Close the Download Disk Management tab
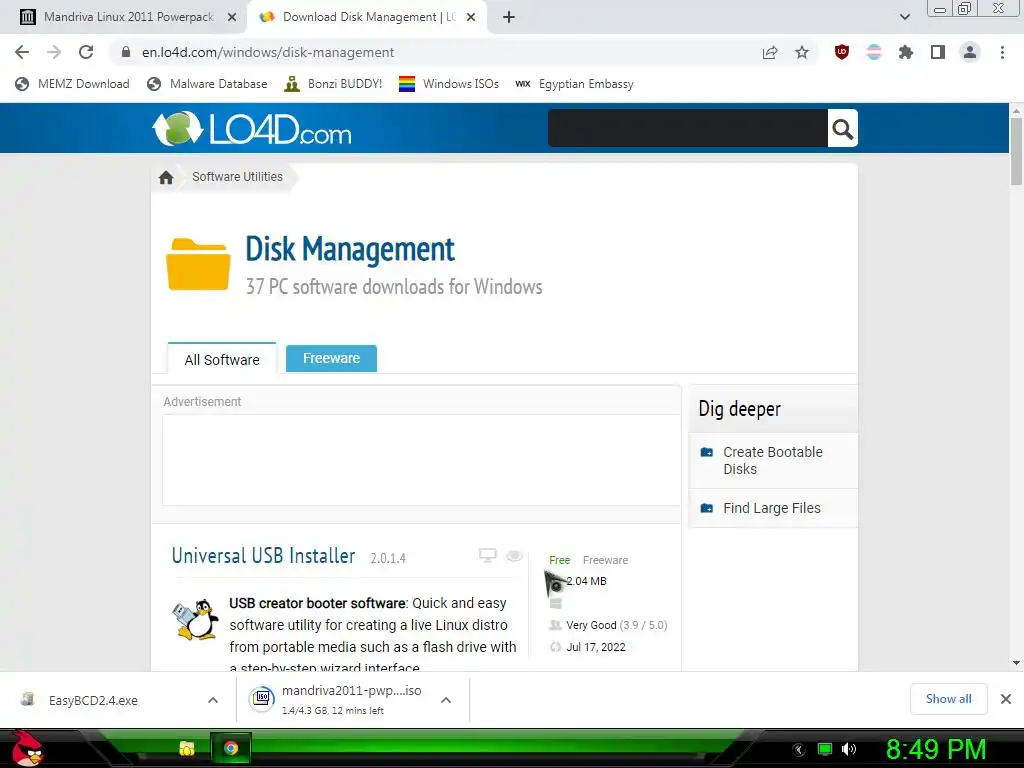The image size is (1024, 768). click(471, 18)
